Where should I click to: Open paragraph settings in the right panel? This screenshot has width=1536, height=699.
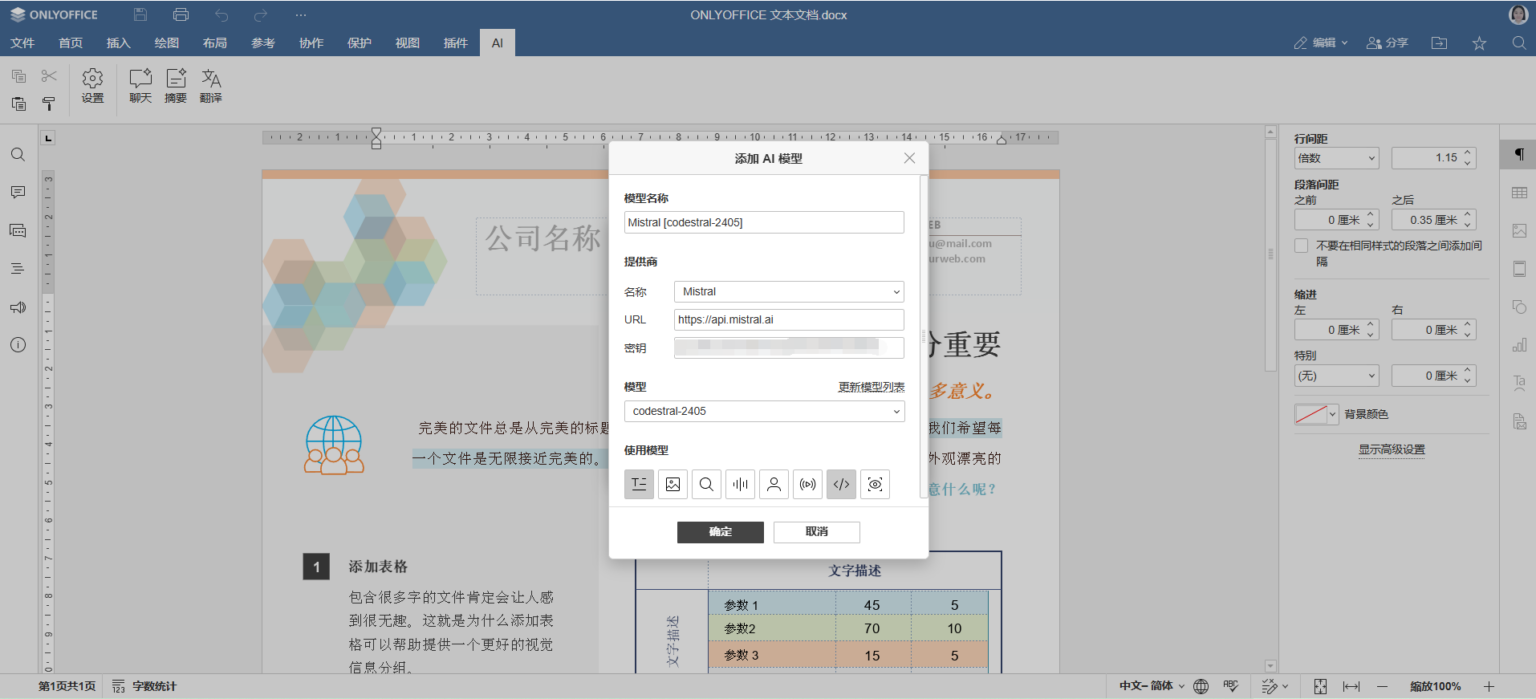[x=1519, y=155]
